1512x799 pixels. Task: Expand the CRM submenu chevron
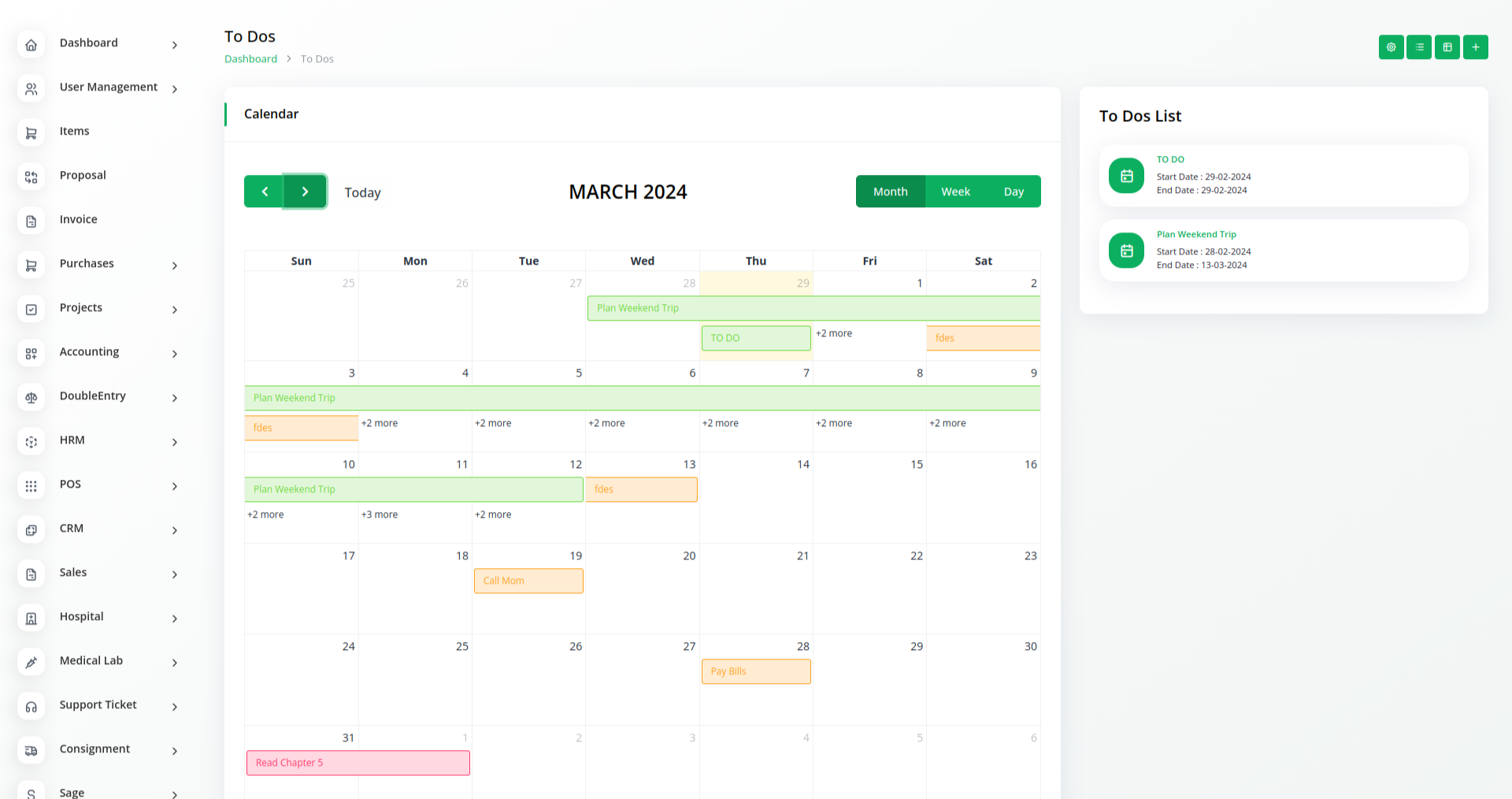pos(175,530)
